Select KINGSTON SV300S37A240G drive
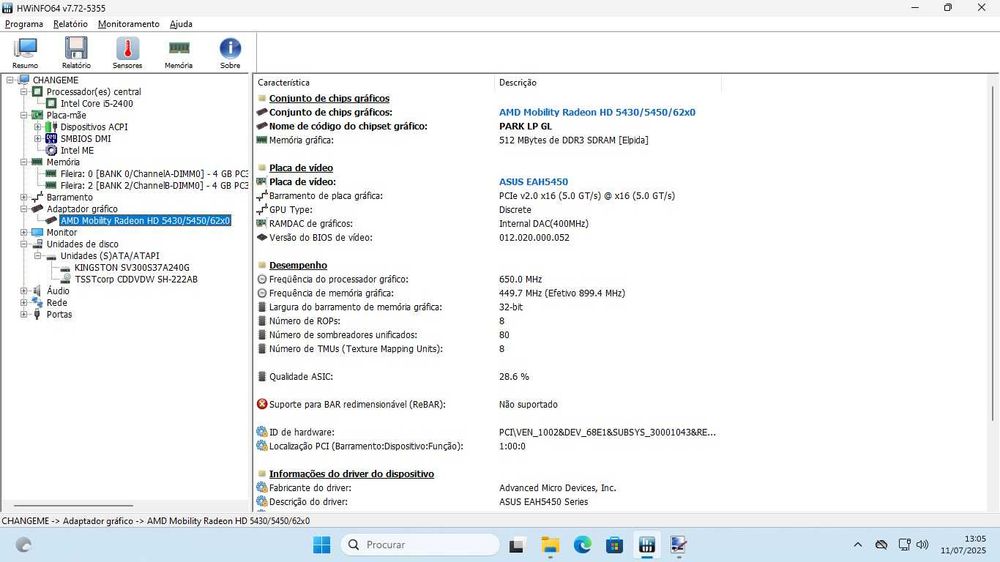Viewport: 1000px width, 562px height. [x=131, y=267]
